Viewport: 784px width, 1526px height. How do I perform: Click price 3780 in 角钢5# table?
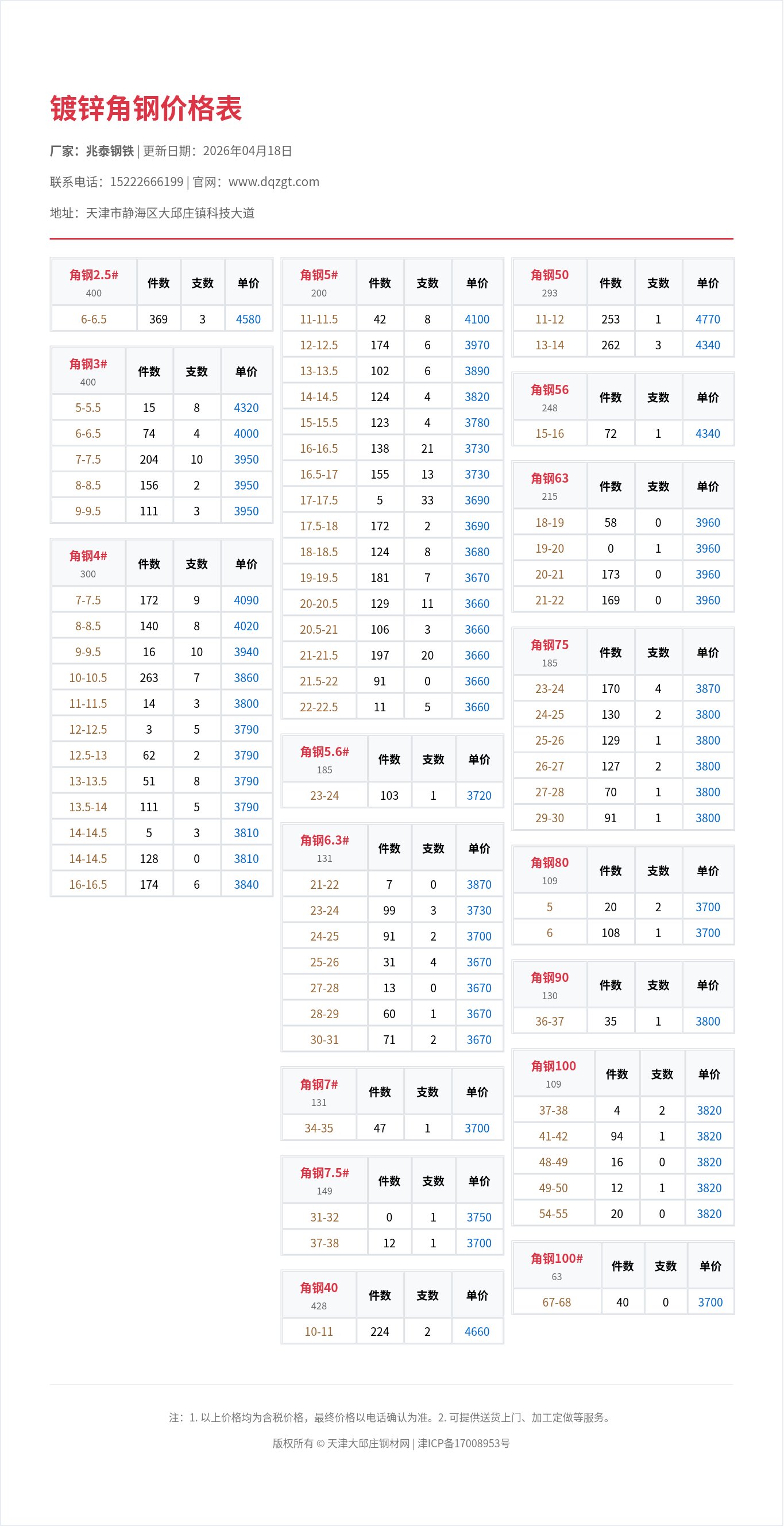pyautogui.click(x=477, y=423)
